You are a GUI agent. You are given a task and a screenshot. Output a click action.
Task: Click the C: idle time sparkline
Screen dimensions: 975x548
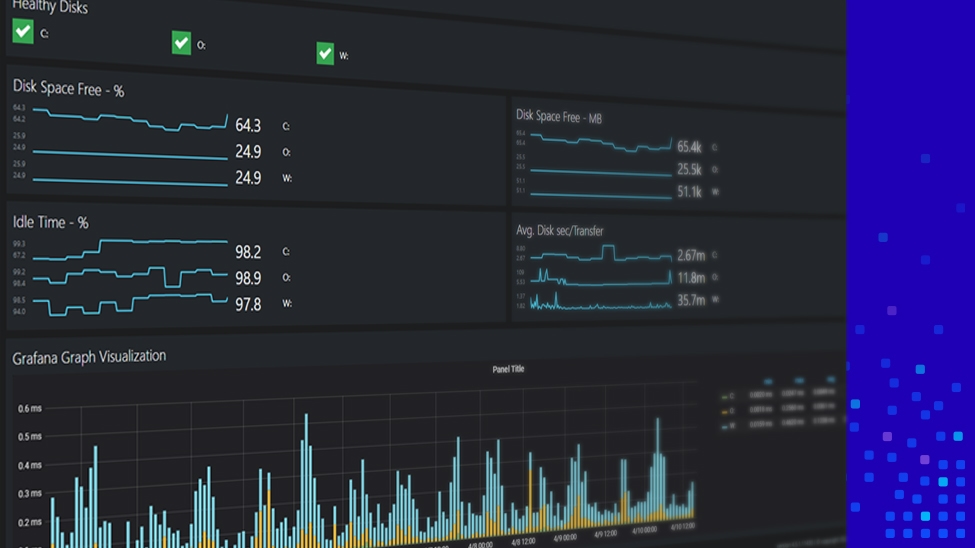[x=130, y=247]
